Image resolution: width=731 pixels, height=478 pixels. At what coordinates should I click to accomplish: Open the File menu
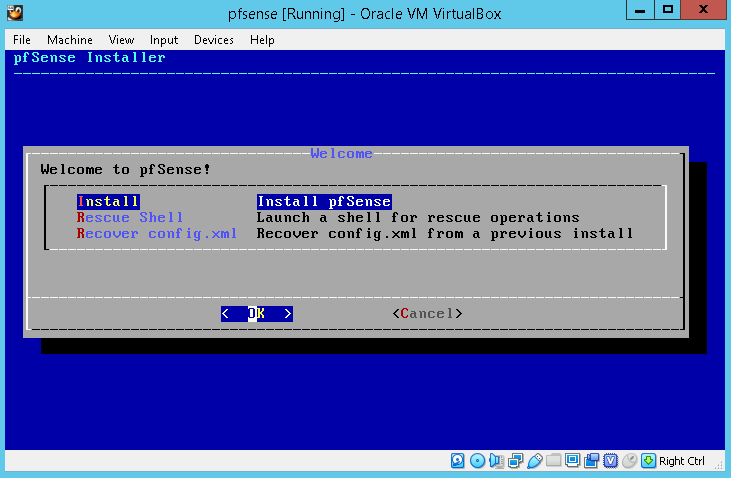pos(22,40)
